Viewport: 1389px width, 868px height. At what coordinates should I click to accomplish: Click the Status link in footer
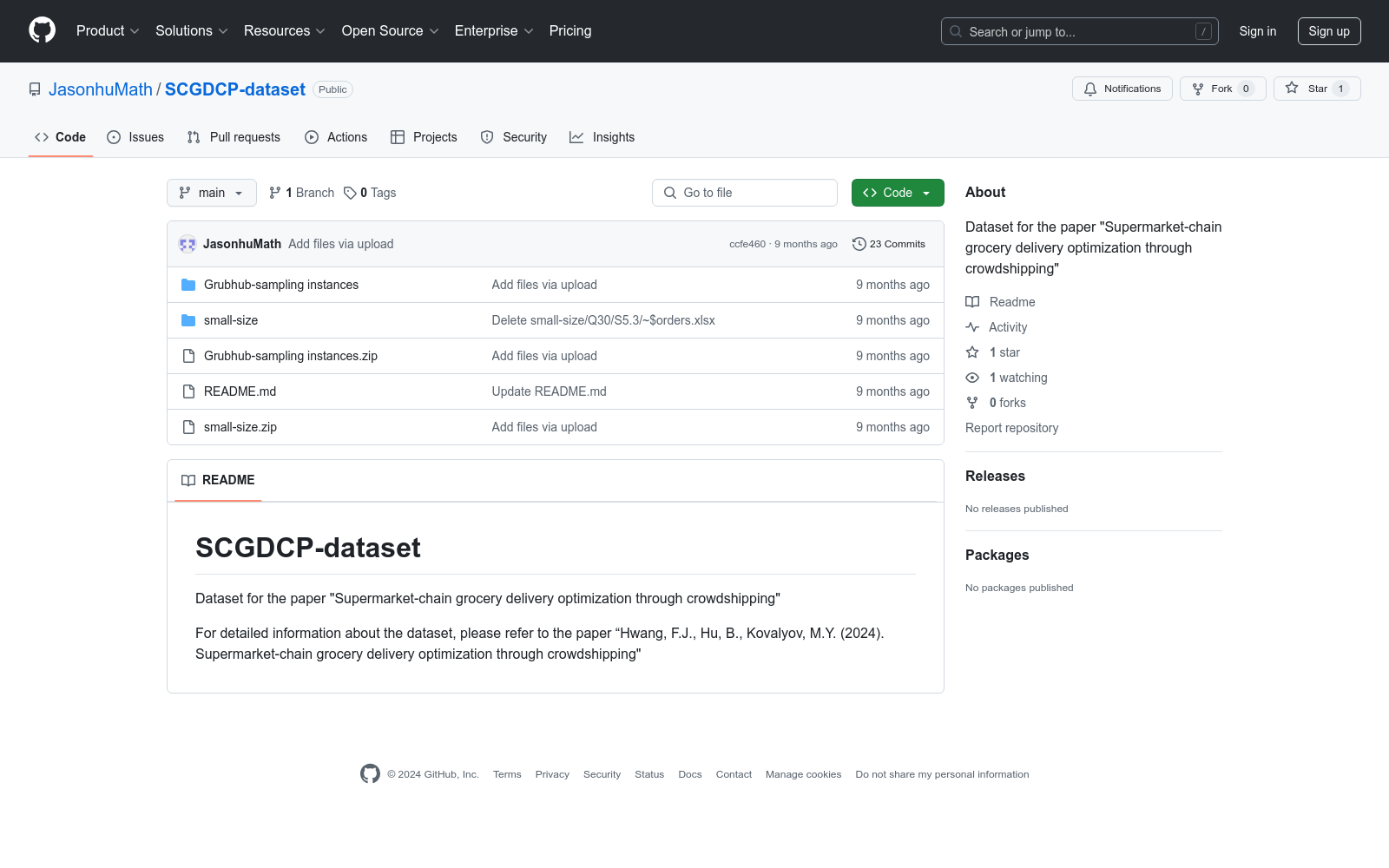pyautogui.click(x=649, y=774)
